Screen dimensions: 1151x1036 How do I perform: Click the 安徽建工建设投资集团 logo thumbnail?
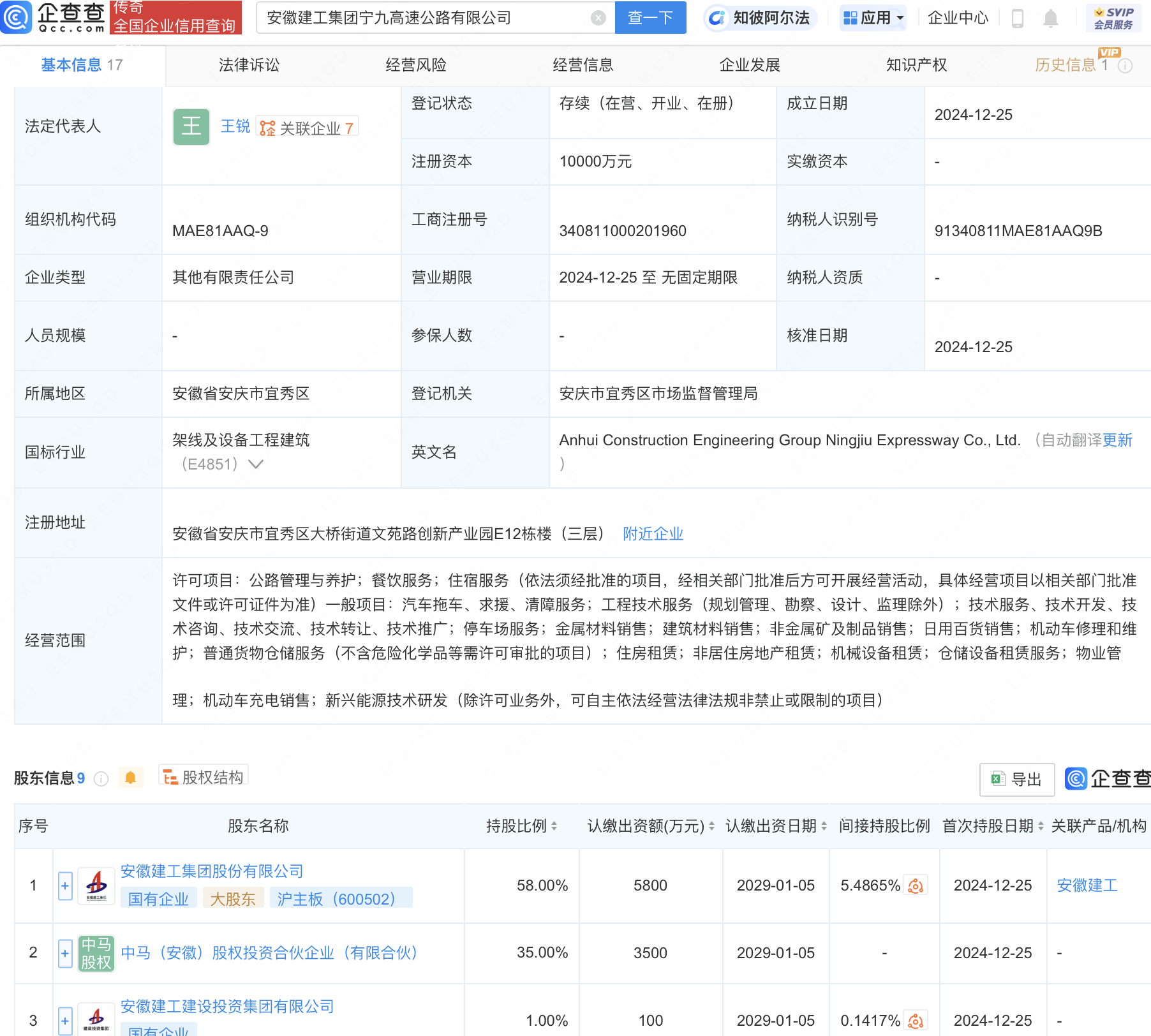tap(96, 1019)
